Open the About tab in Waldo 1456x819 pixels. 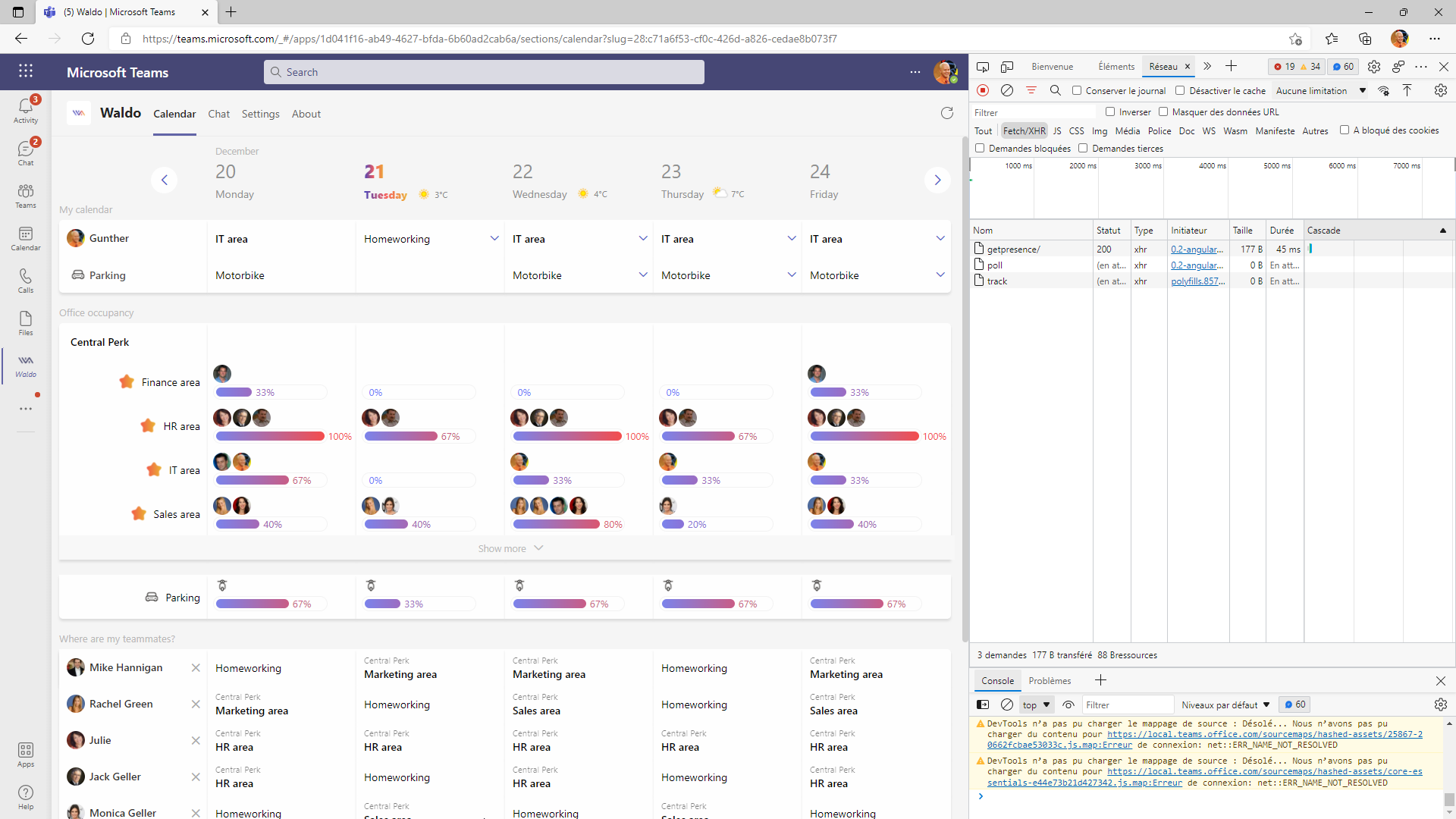[x=306, y=114]
